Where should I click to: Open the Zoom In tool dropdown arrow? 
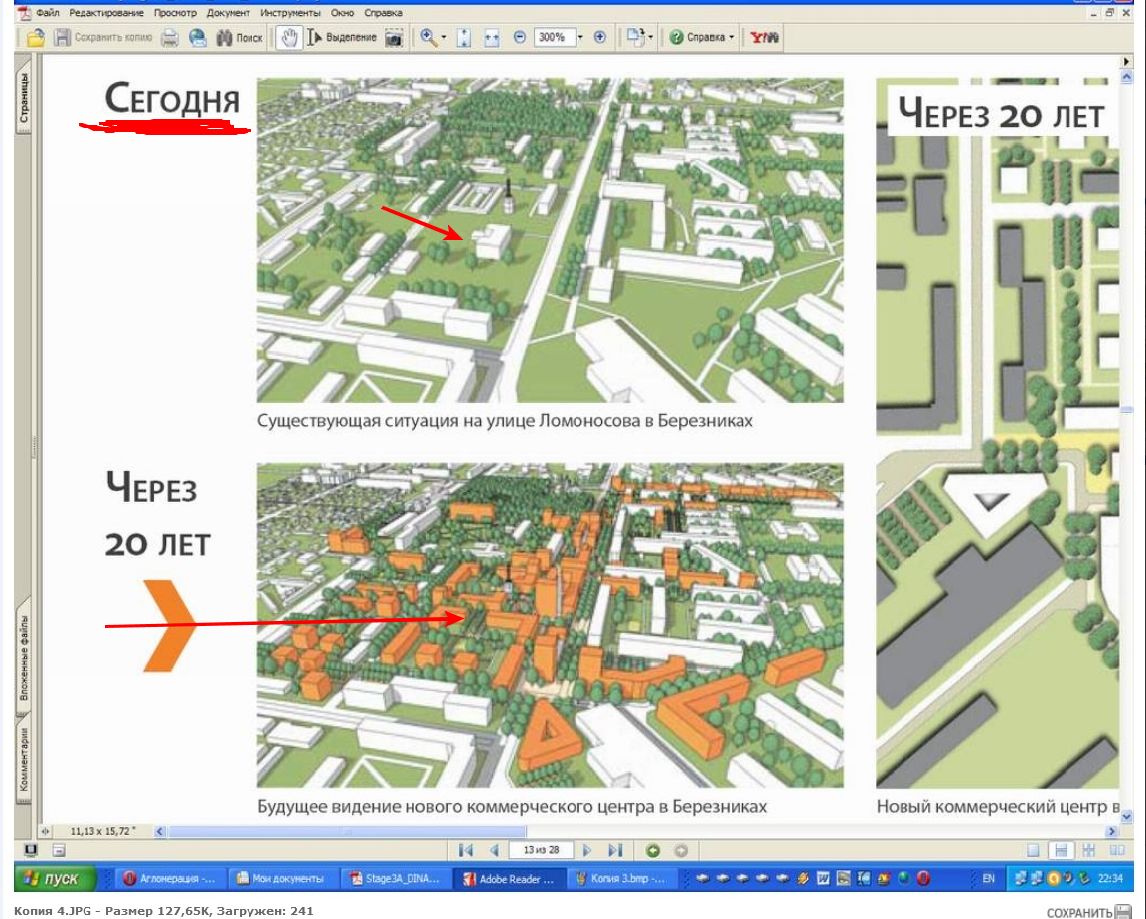[443, 37]
